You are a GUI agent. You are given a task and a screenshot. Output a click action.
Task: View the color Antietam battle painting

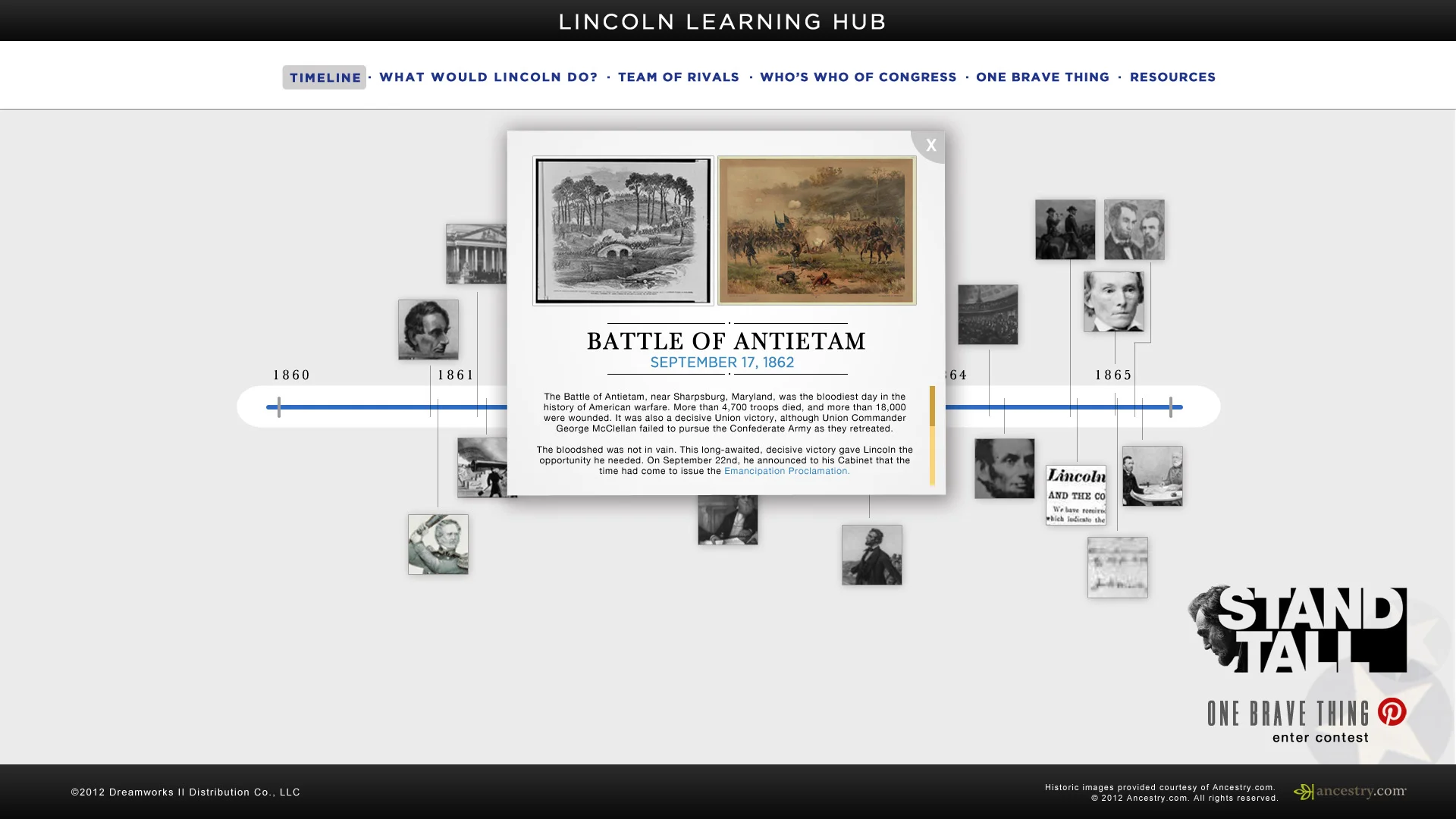pyautogui.click(x=817, y=229)
